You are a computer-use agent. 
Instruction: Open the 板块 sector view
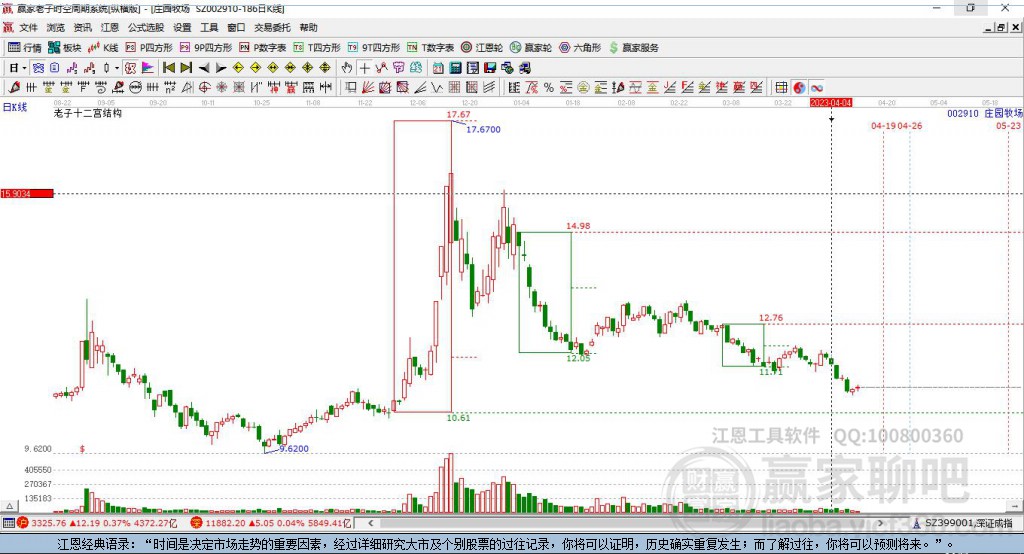pyautogui.click(x=64, y=48)
